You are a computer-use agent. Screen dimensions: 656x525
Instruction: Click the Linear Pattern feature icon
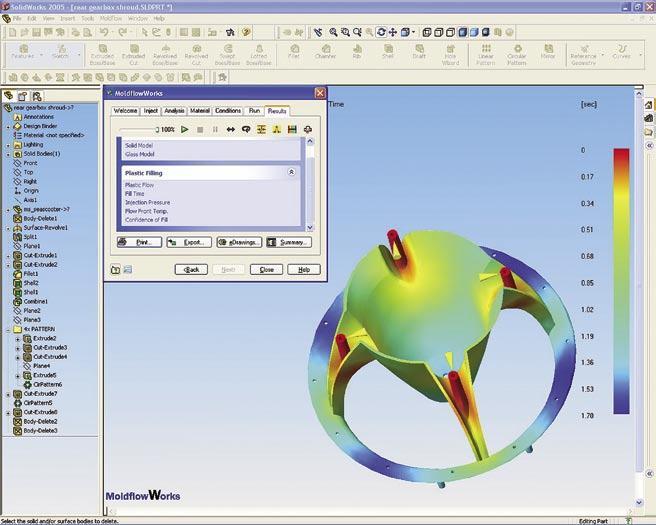[486, 55]
